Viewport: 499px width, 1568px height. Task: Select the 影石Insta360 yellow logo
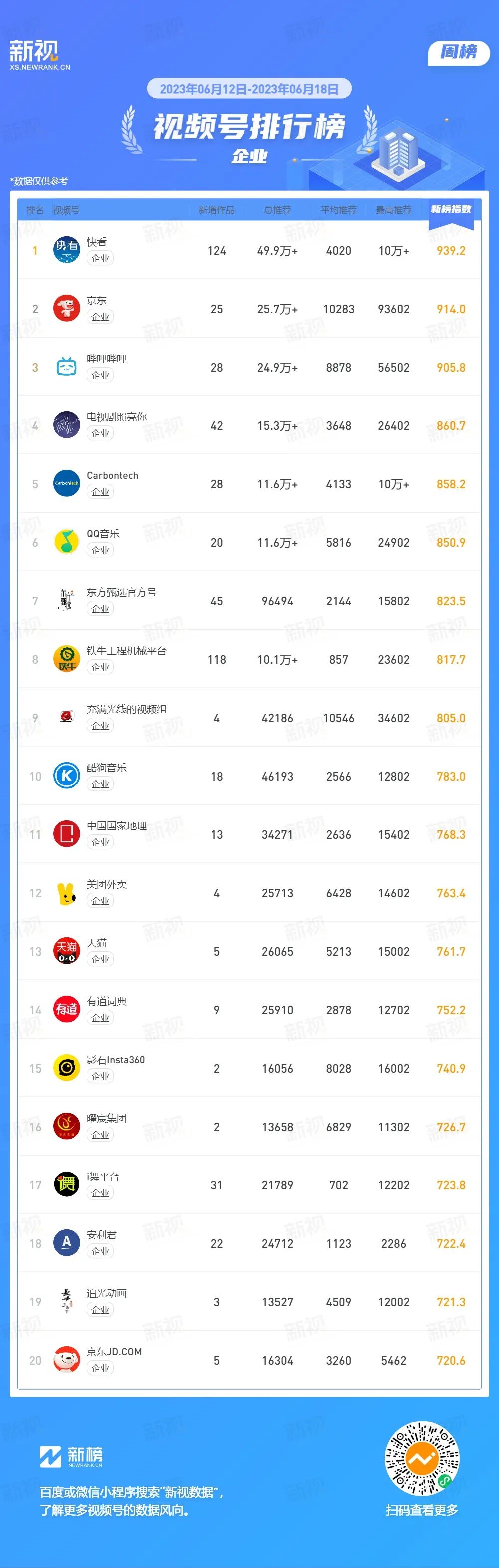coord(67,1068)
